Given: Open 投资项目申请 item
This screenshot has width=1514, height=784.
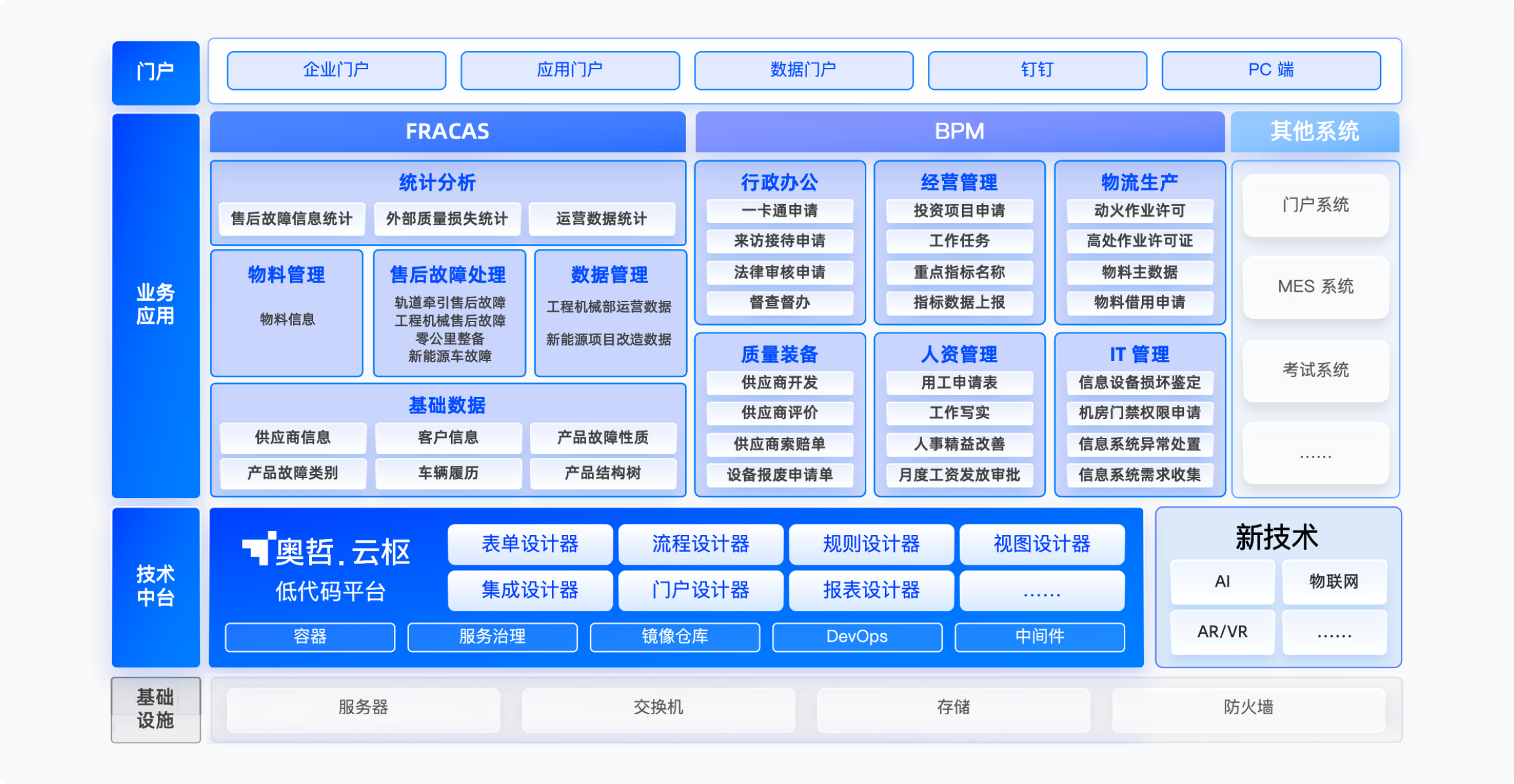Looking at the screenshot, I should click(960, 211).
